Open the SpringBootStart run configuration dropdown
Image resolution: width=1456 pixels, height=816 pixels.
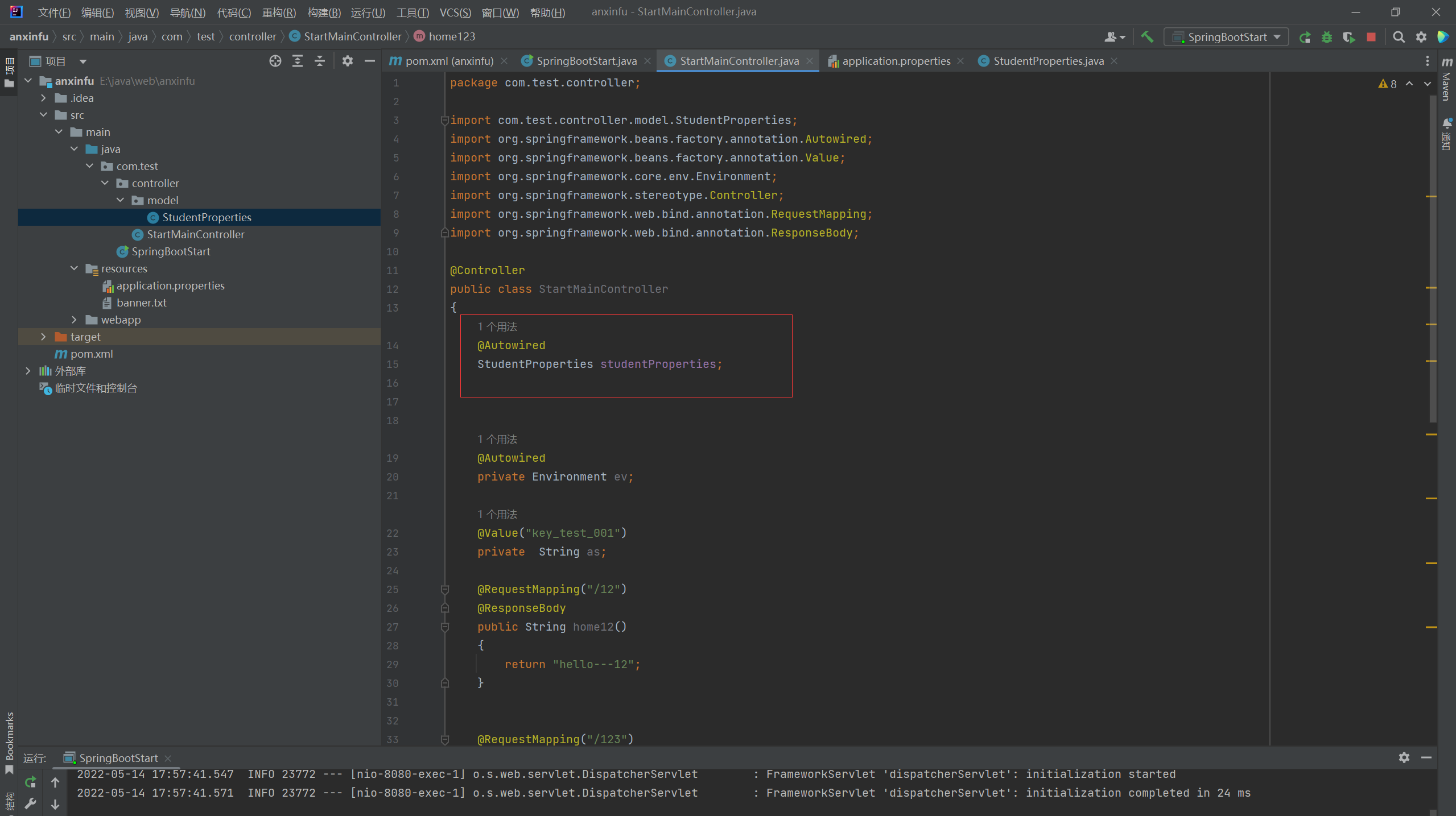pyautogui.click(x=1226, y=37)
